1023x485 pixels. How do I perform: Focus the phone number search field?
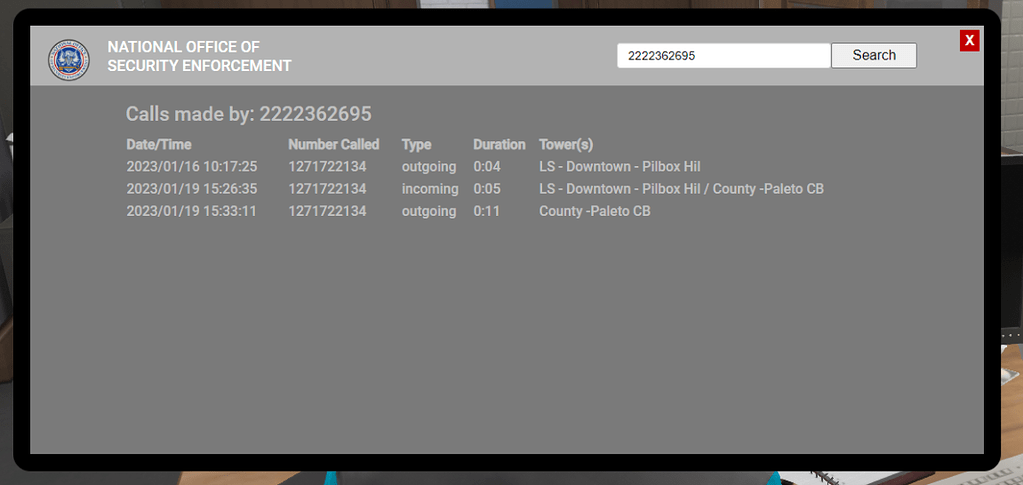(724, 55)
